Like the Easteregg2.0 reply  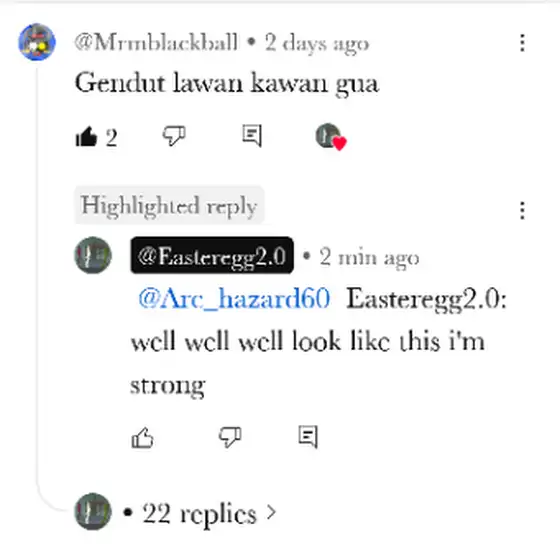(142, 437)
